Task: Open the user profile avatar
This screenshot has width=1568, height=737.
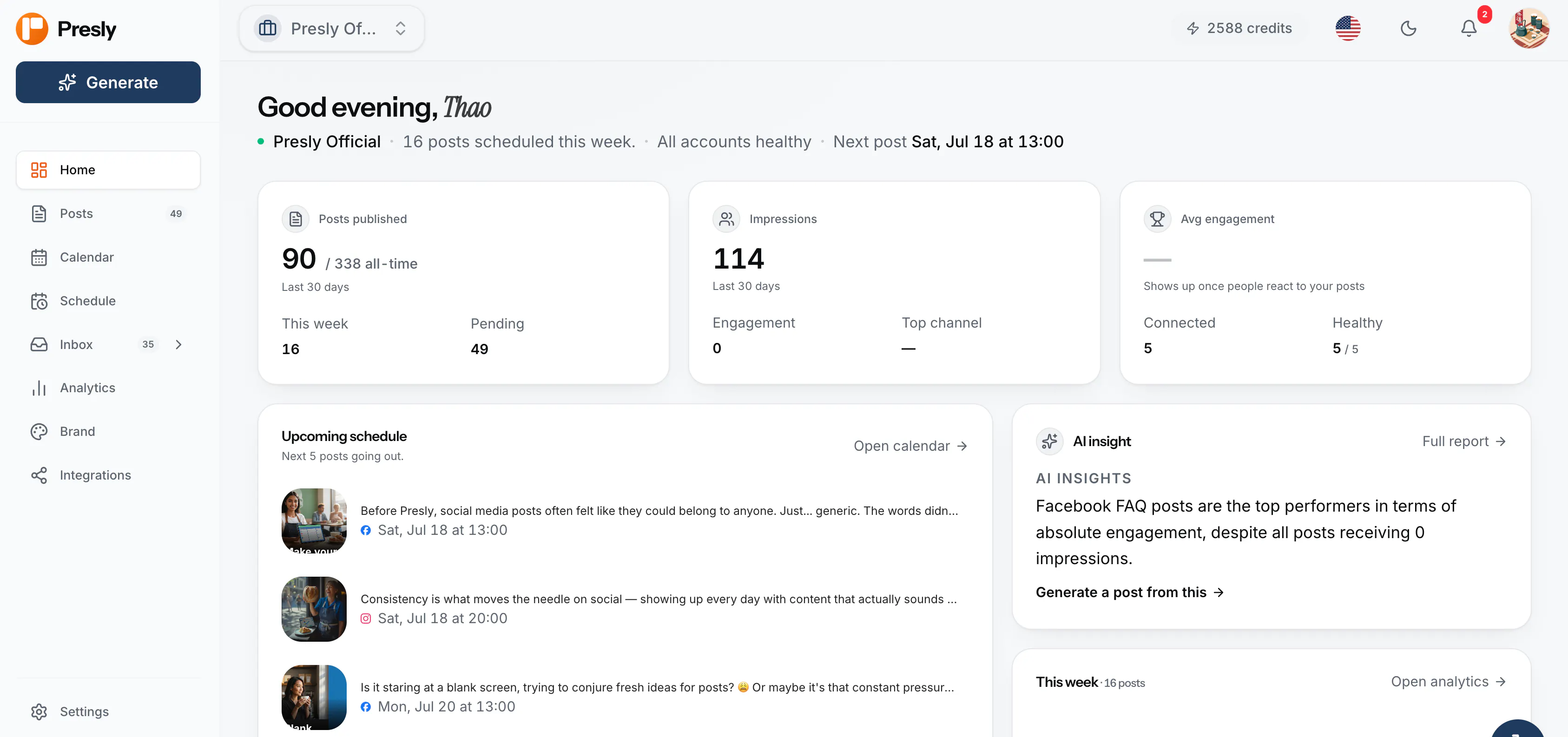Action: (1528, 28)
